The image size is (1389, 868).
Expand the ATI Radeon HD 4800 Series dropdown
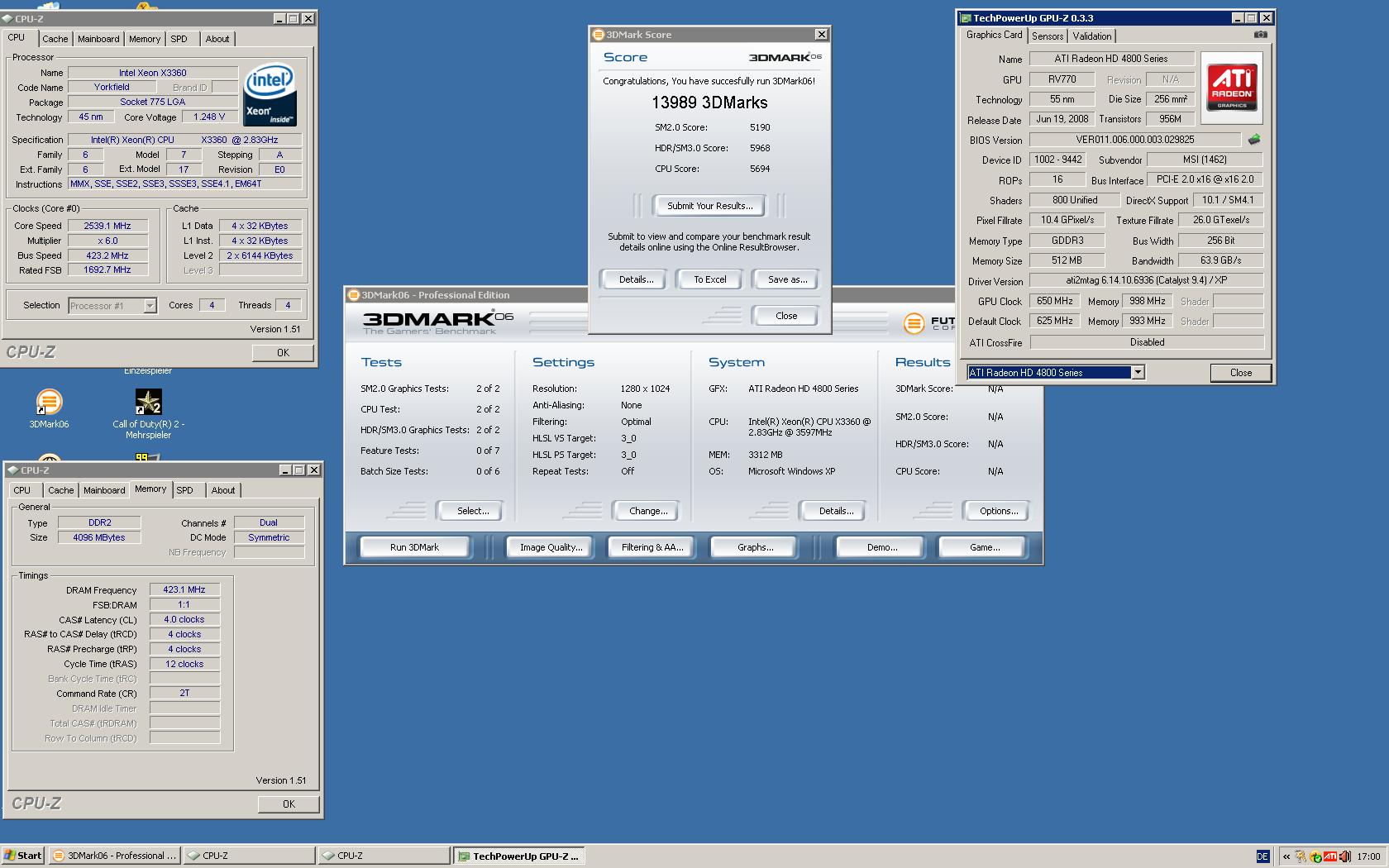1138,373
